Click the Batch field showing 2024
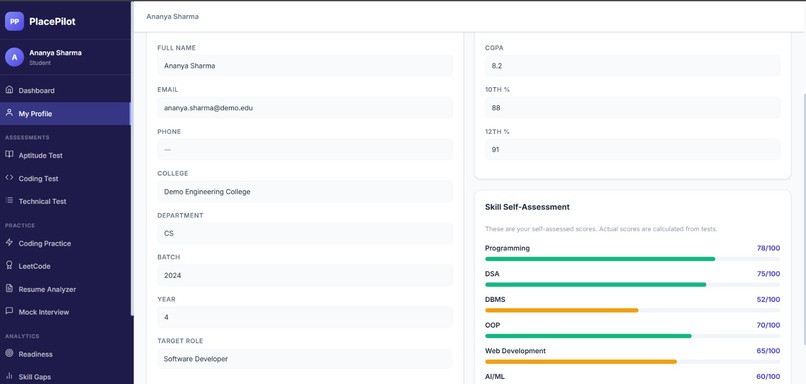 coord(305,275)
